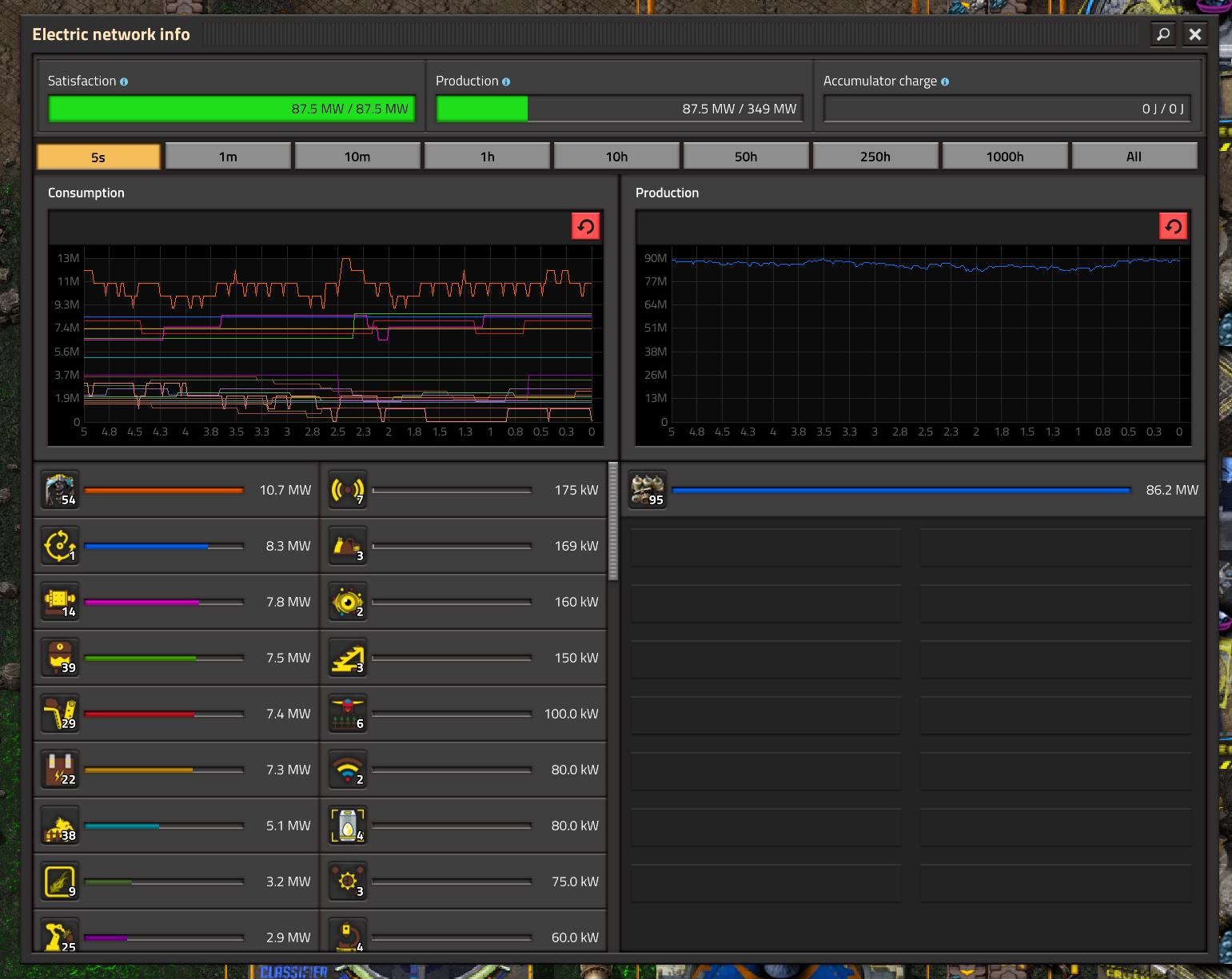The width and height of the screenshot is (1232, 979).
Task: Select the 250h time range button
Action: (x=875, y=157)
